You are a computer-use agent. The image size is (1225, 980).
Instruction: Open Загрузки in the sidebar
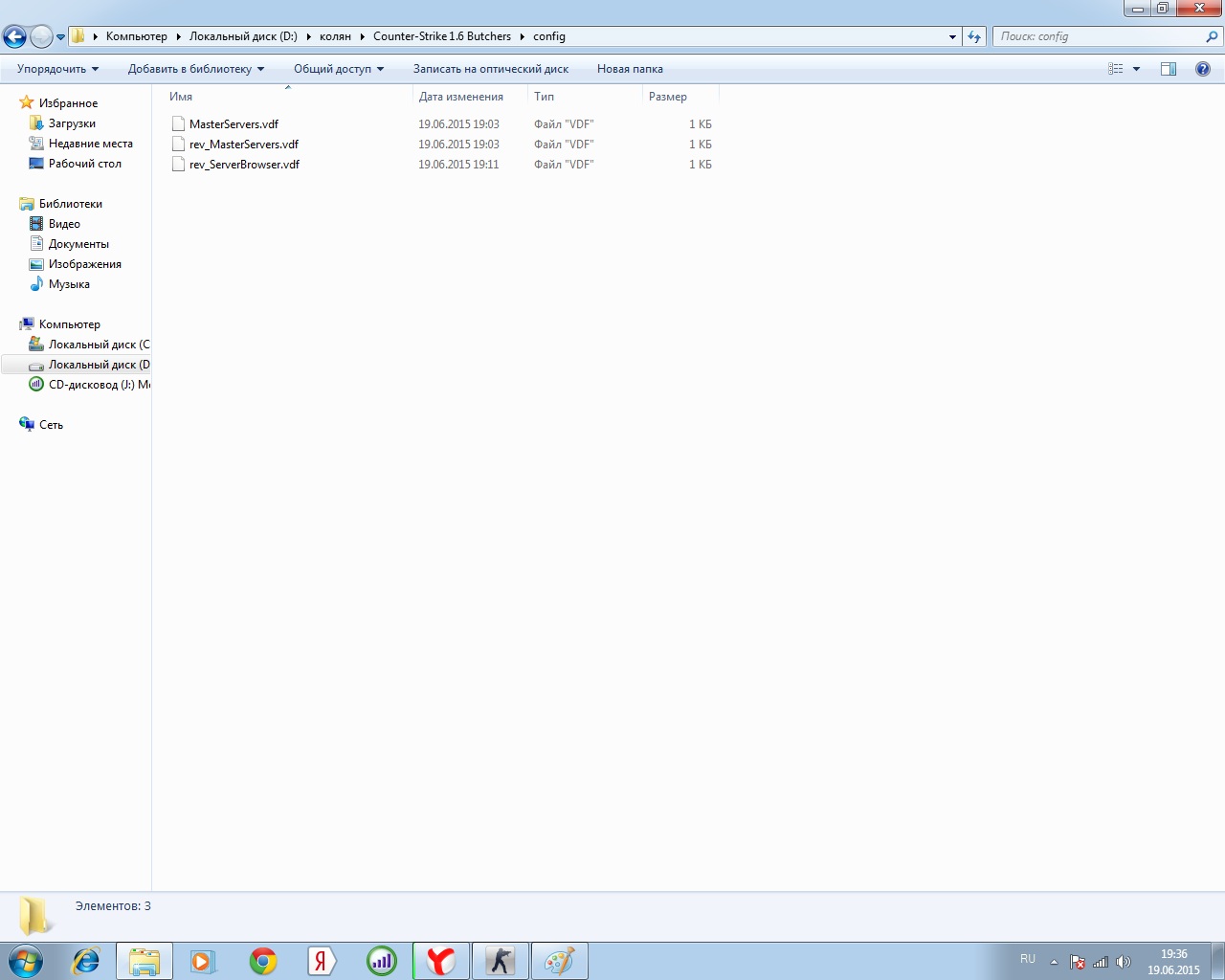pyautogui.click(x=72, y=123)
